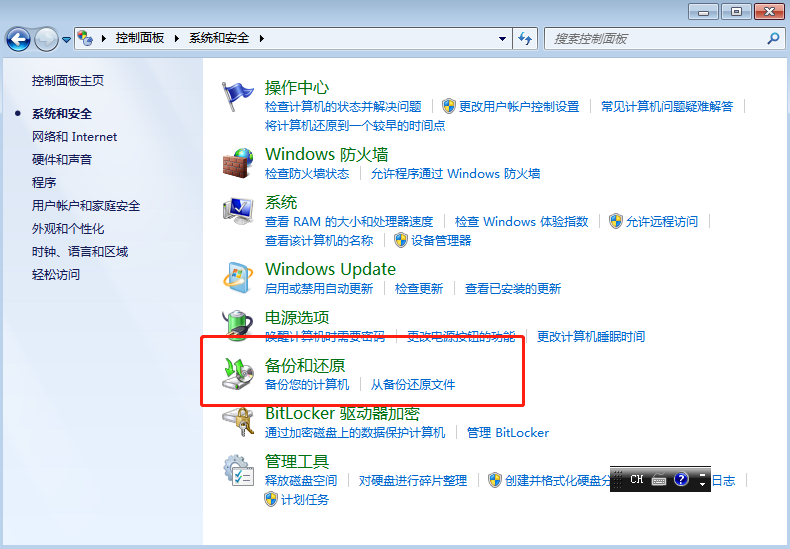Go to 硬件和声音 in left pane
The height and width of the screenshot is (549, 790).
point(62,160)
